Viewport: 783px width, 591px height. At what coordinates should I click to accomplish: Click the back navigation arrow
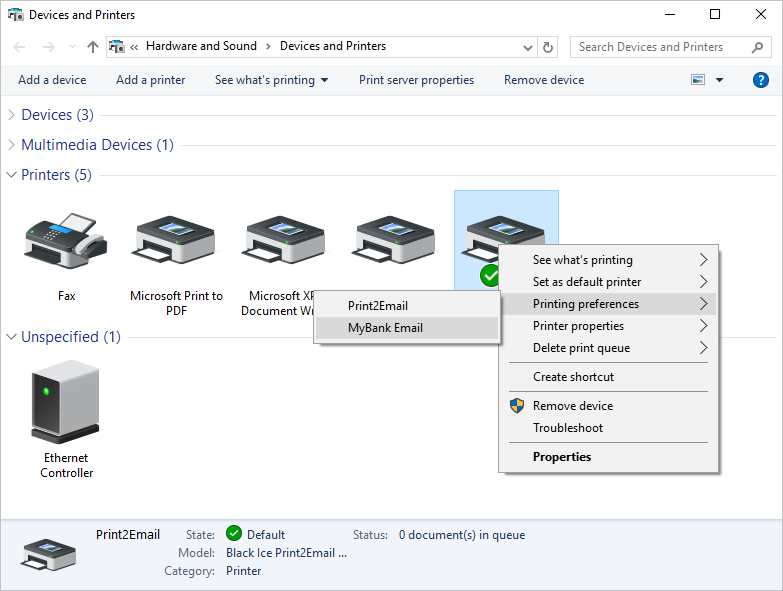(19, 47)
